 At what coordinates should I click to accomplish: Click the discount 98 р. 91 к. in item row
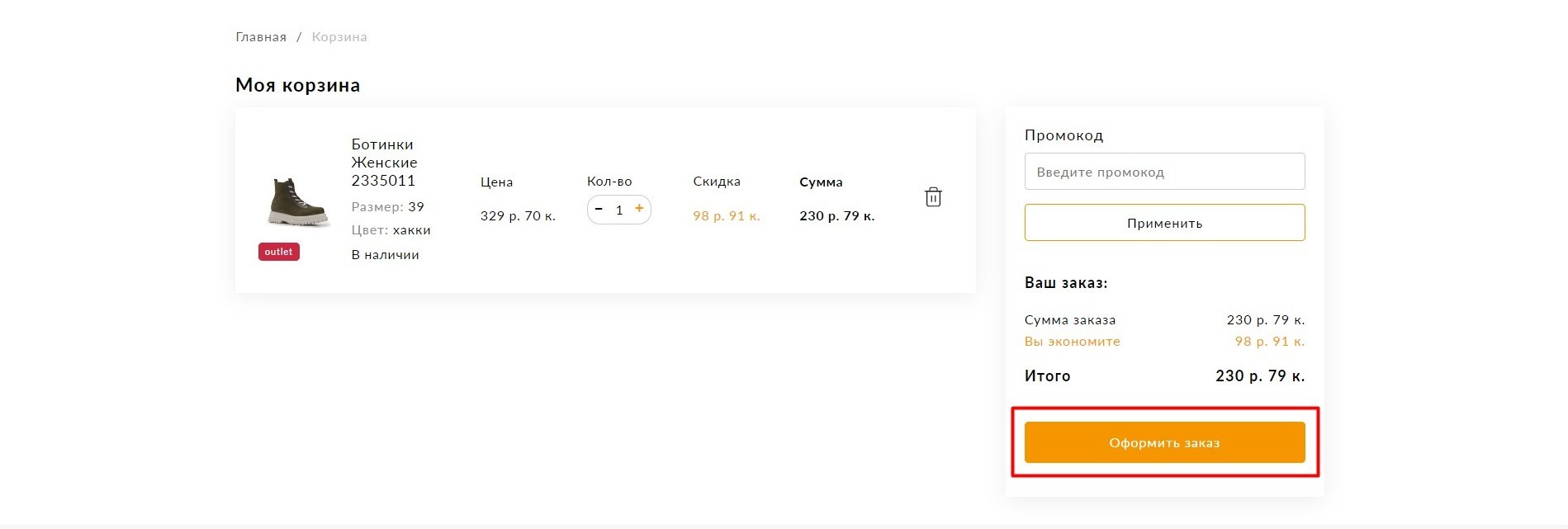point(727,216)
